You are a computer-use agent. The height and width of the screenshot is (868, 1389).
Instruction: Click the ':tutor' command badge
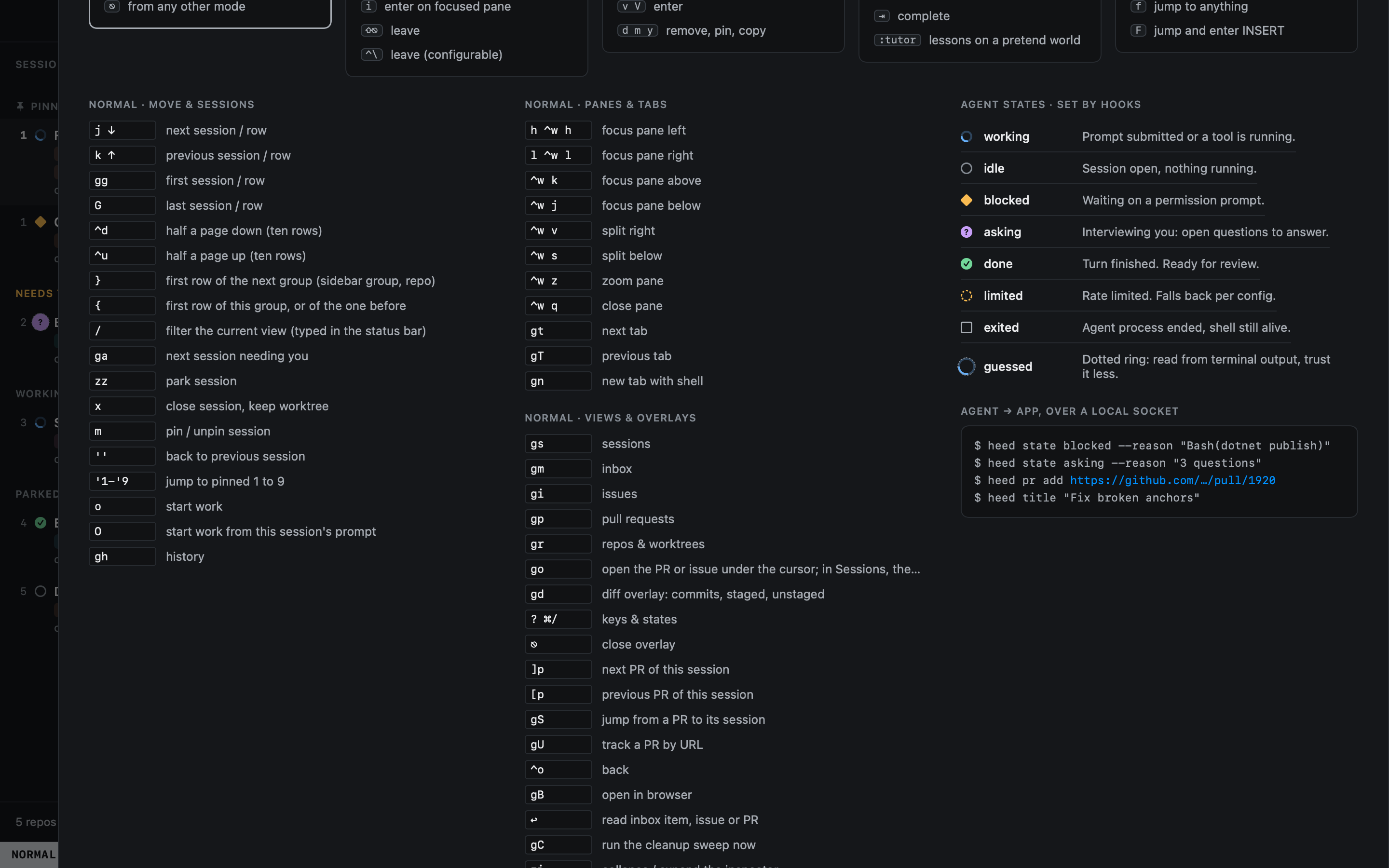(897, 40)
